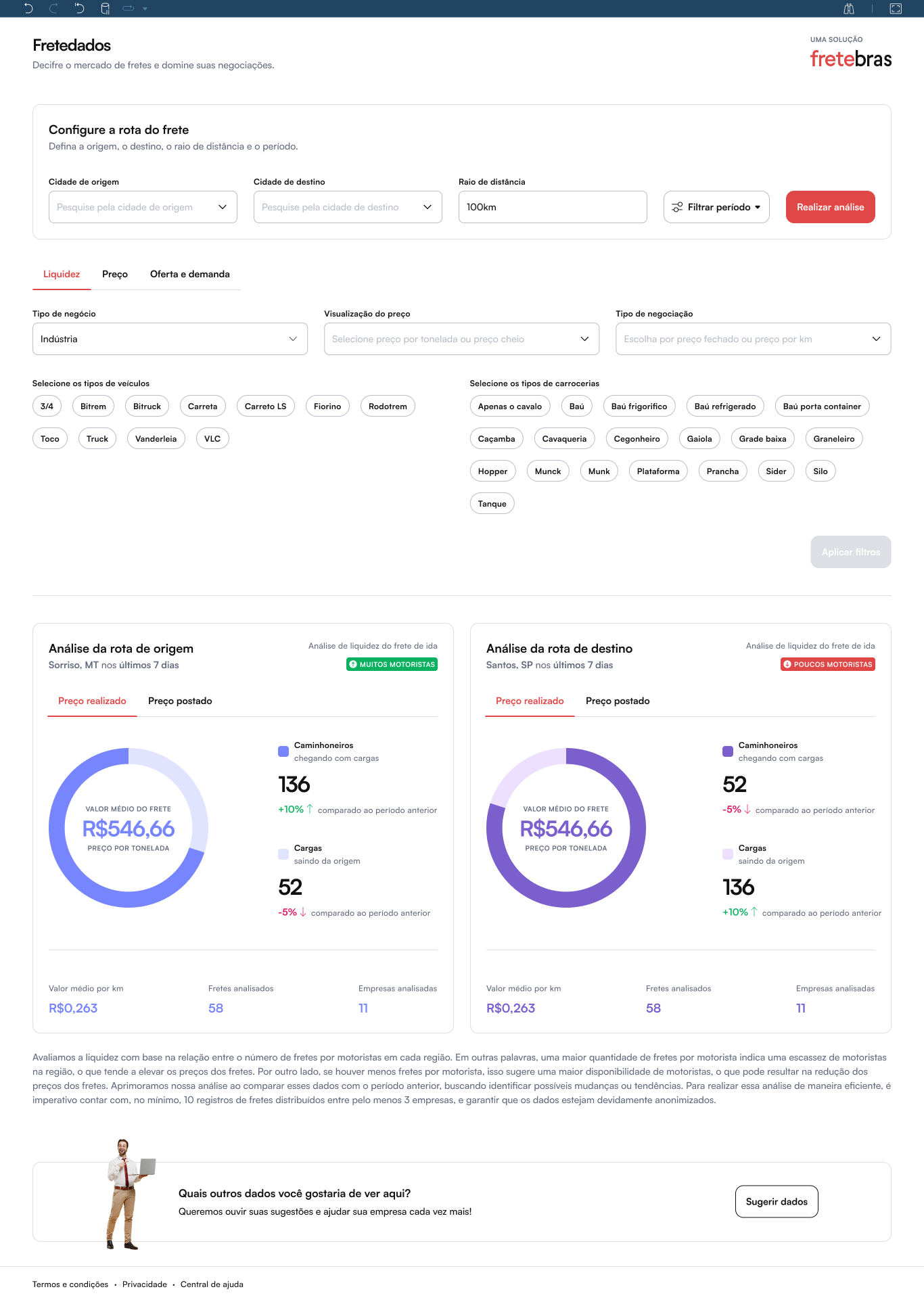Toggle the Bitruck vehicle type chip
924x1304 pixels.
coord(147,406)
